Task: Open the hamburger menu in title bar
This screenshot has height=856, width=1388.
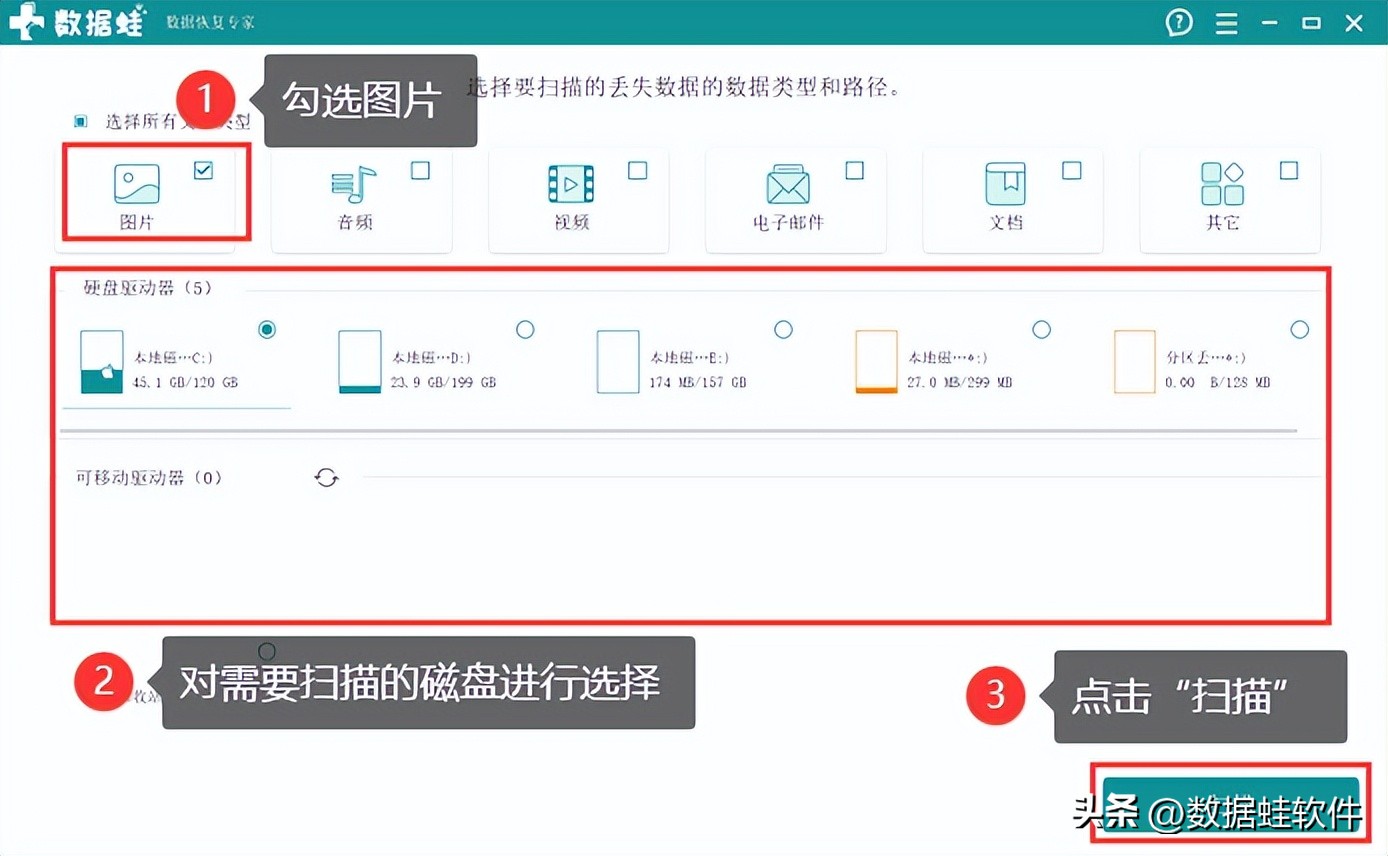Action: point(1225,22)
